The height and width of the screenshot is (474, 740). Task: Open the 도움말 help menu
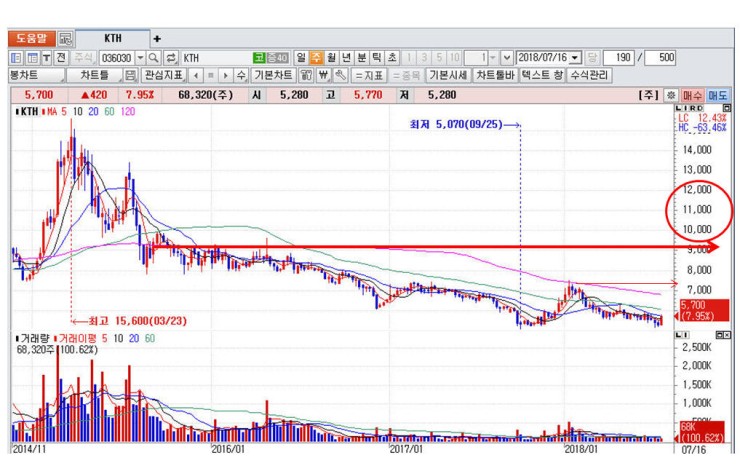(x=29, y=39)
